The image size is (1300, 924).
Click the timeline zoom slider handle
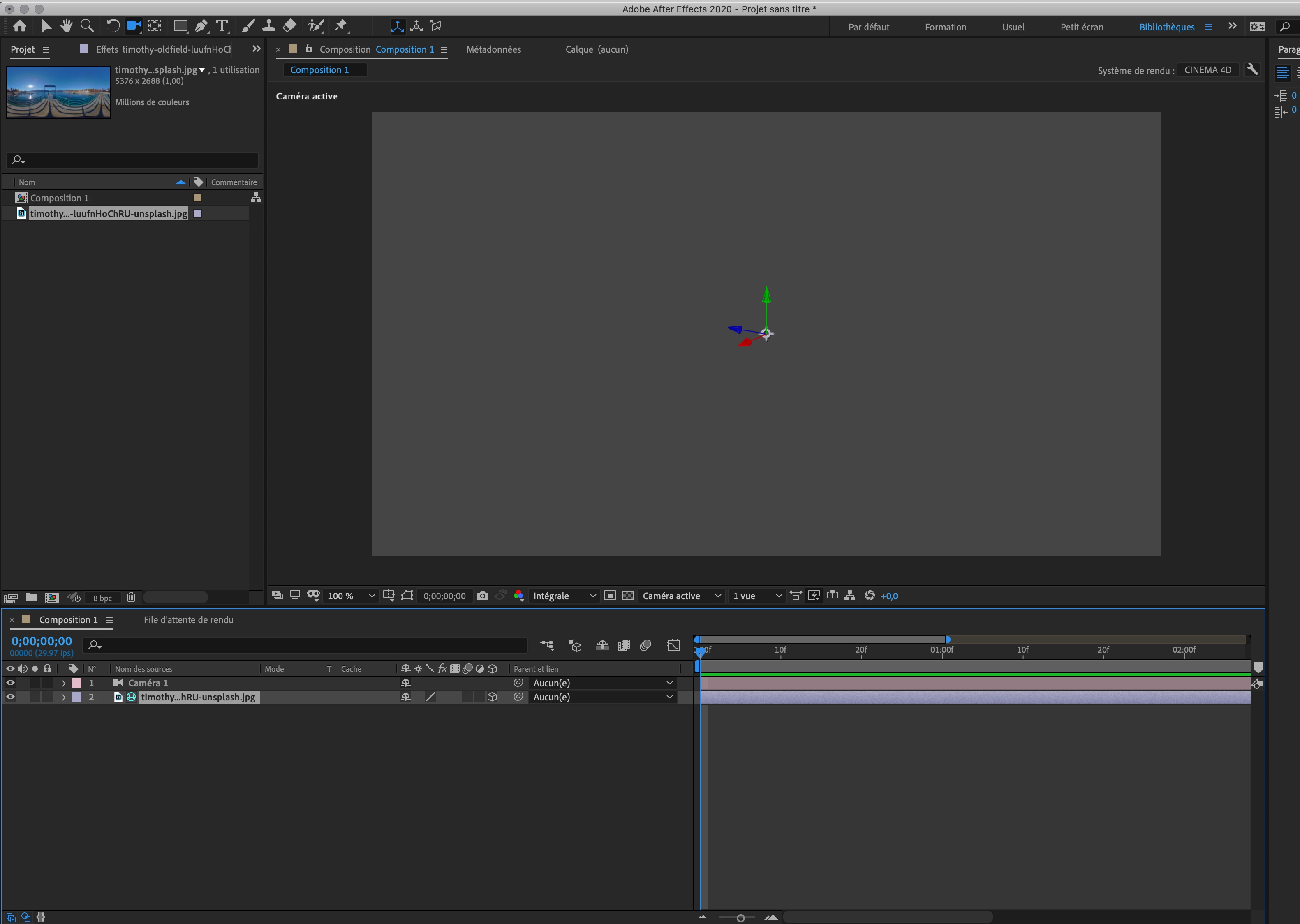pyautogui.click(x=740, y=918)
